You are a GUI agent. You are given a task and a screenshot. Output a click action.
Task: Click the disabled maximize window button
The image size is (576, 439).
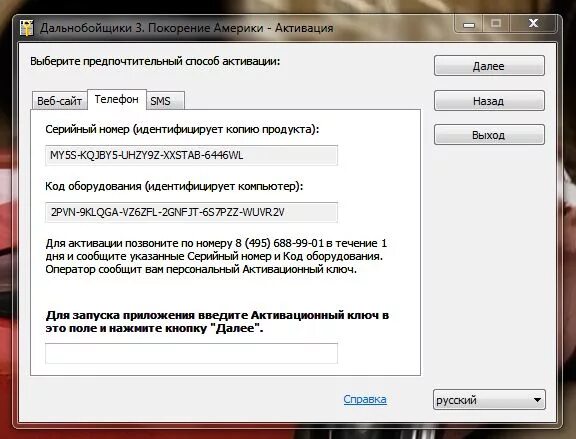(x=496, y=24)
